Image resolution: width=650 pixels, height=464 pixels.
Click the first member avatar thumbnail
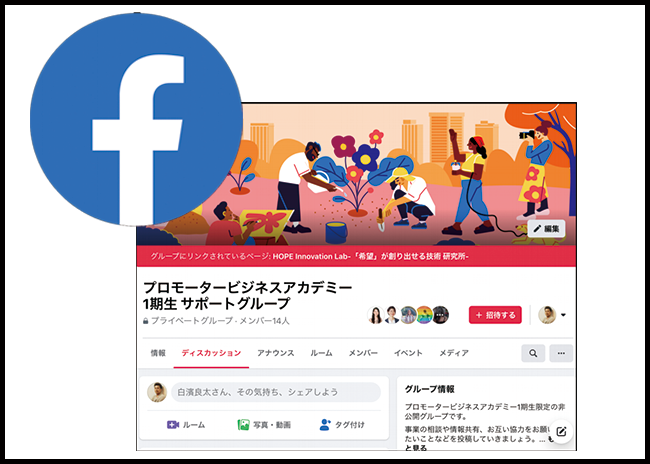(x=376, y=315)
